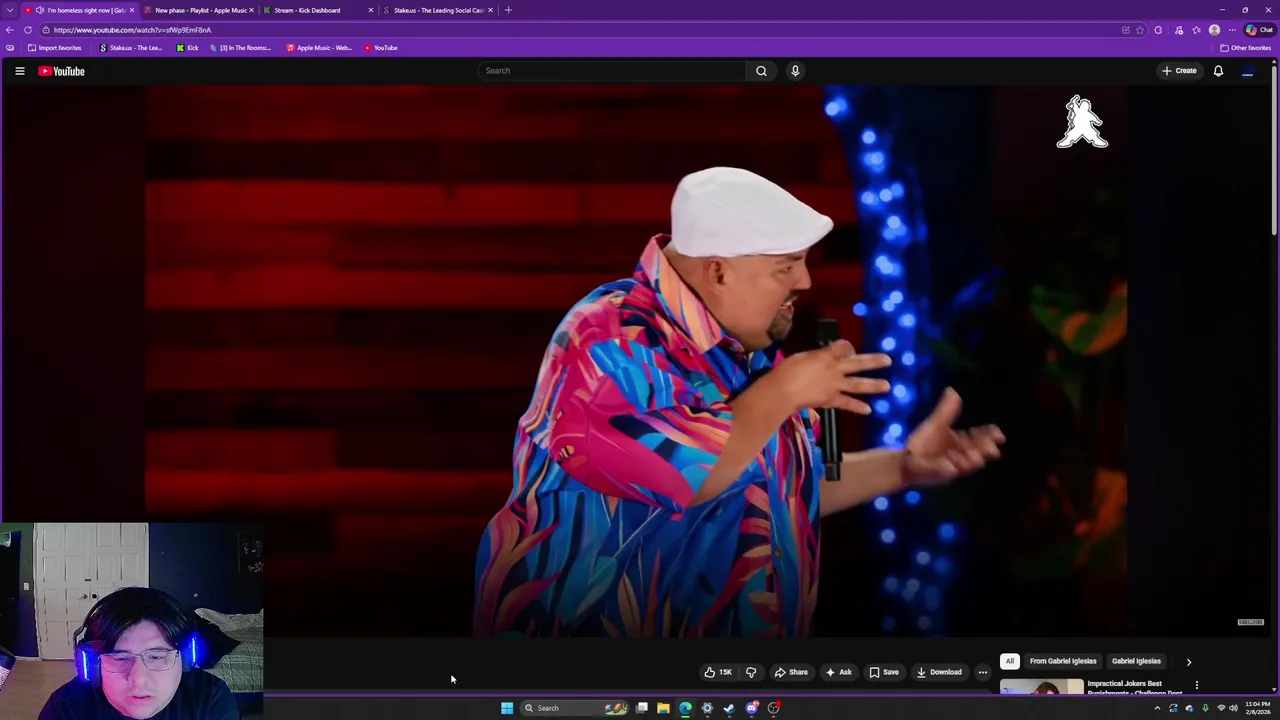Open the YouTube bookmark in favorites bar
Screen dimensions: 1280x720
(x=380, y=48)
